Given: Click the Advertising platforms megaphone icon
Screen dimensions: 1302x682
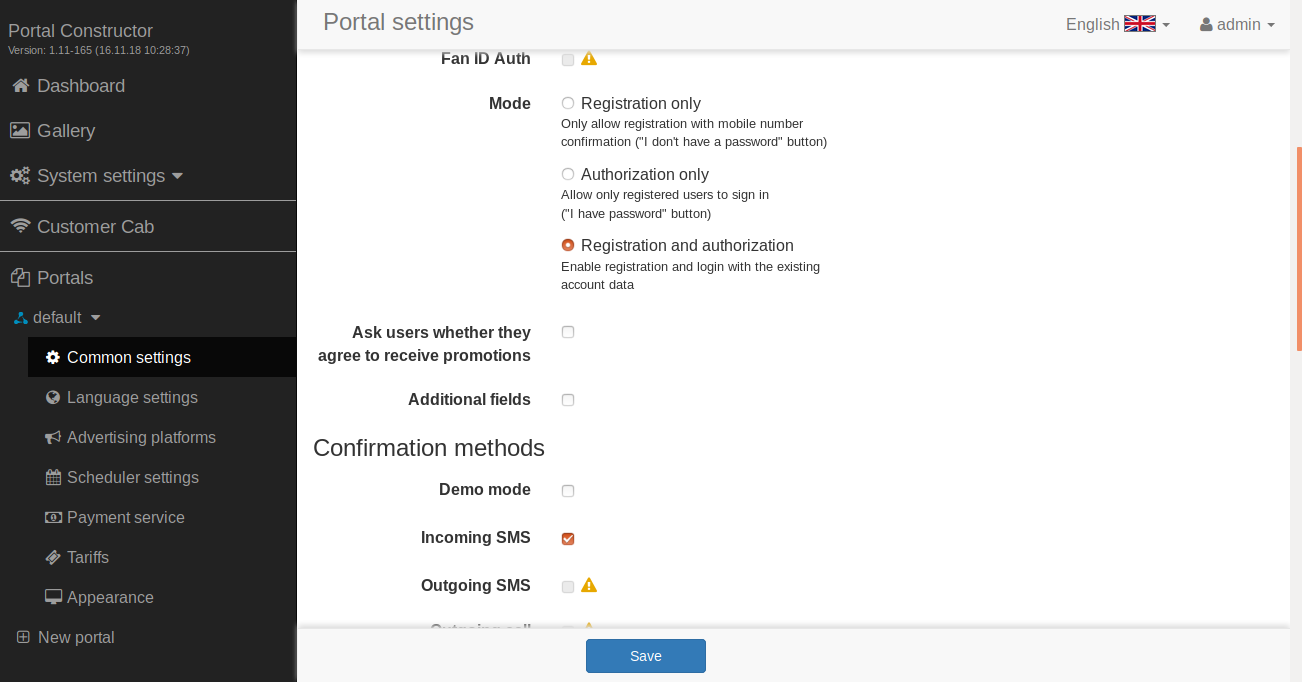Looking at the screenshot, I should tap(53, 438).
